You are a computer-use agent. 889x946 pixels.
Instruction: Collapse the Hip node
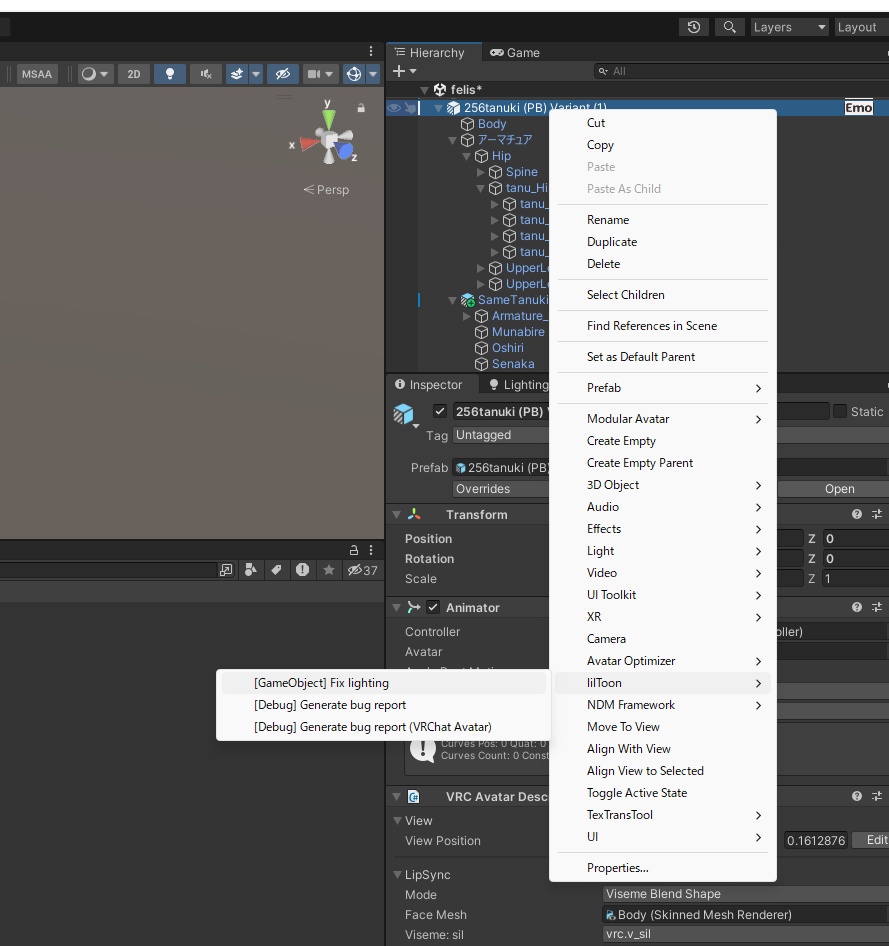[x=466, y=156]
